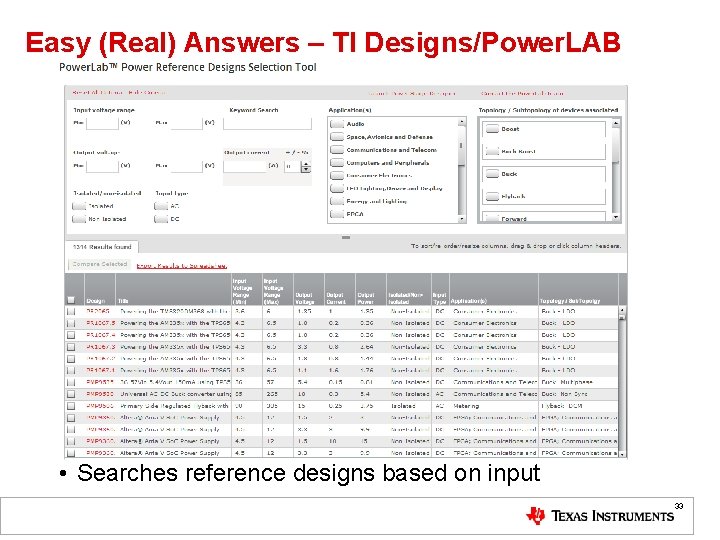Click scroll-up arrow of Topology list
Screen dimensions: 720x540
pos(616,123)
